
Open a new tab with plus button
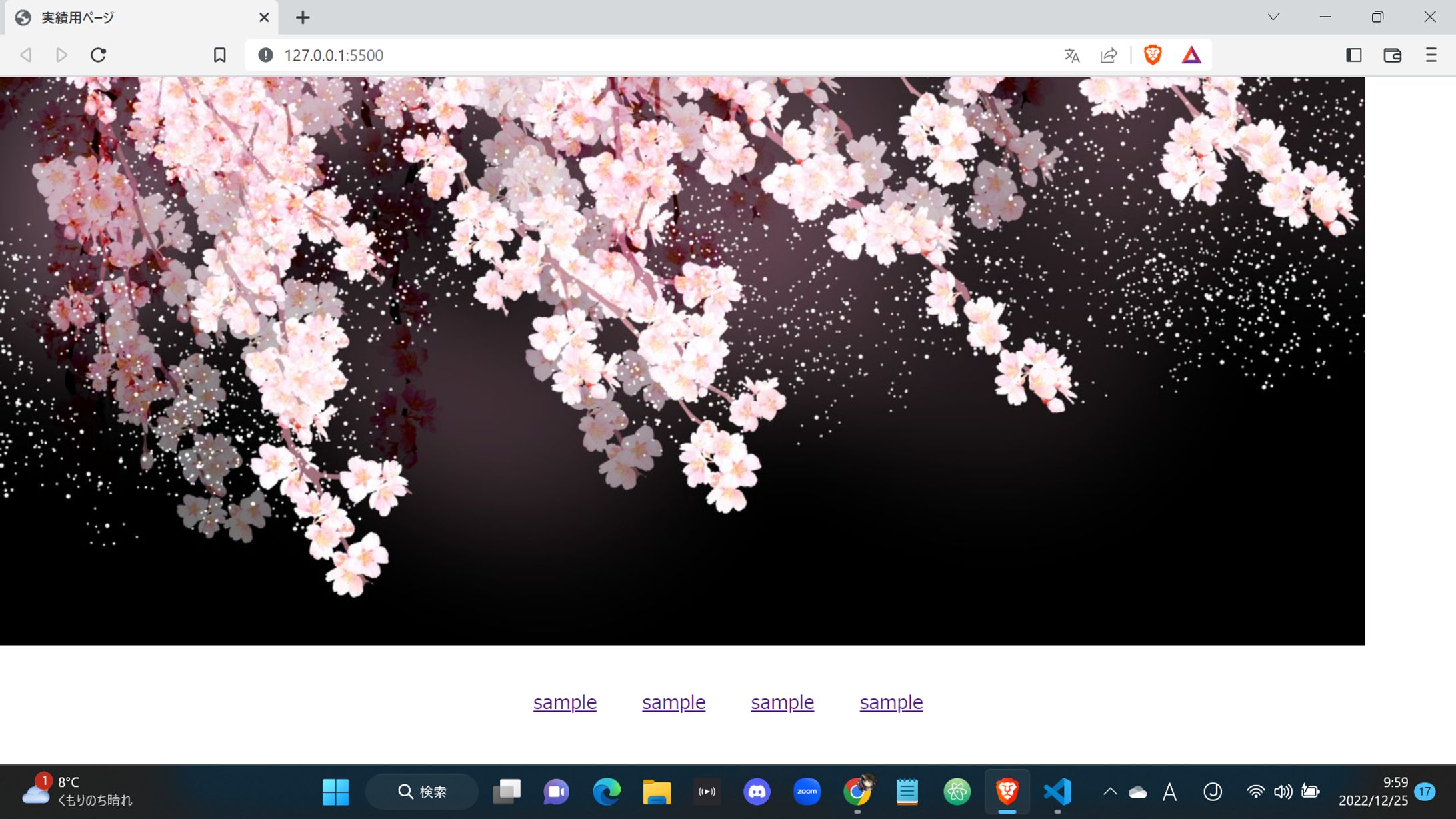(x=303, y=17)
